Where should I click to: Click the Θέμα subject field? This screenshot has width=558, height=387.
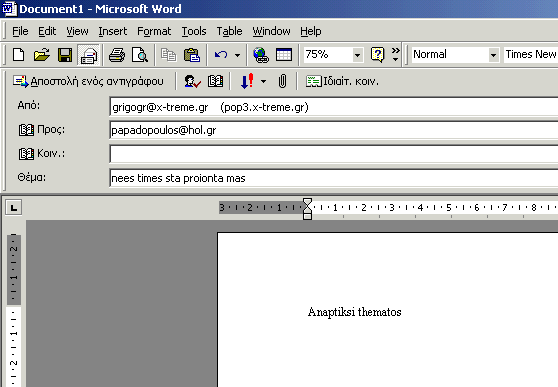[x=334, y=178]
